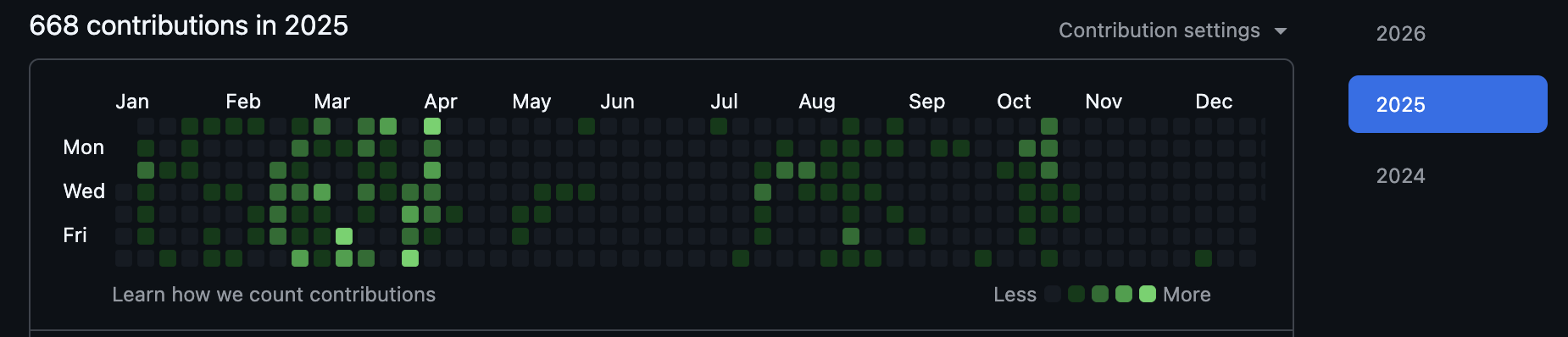1568x337 pixels.
Task: Click the middle swatch in the Less–More legend
Action: [x=1100, y=294]
